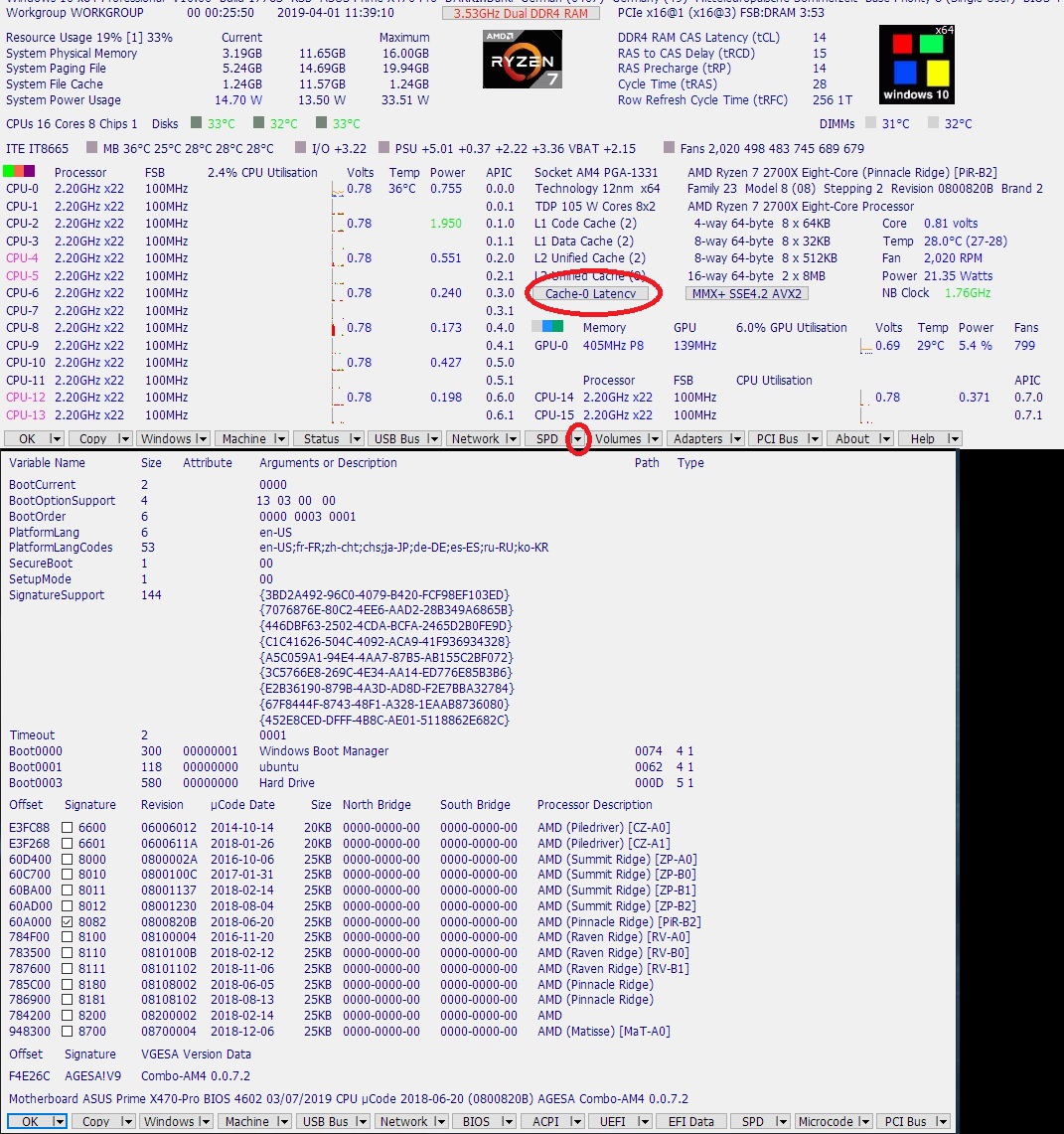Open the Help button

coord(923,438)
